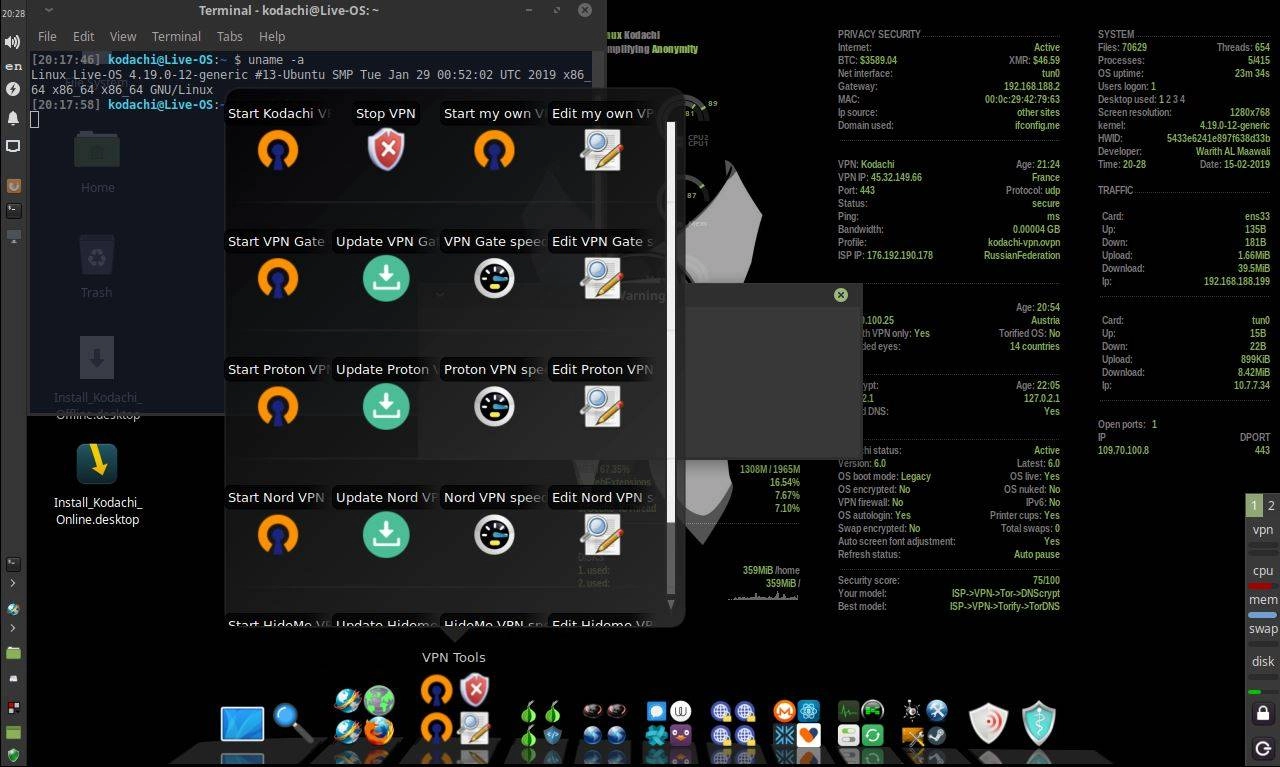1280x767 pixels.
Task: Open Edit VPN Gate settings
Action: (602, 279)
